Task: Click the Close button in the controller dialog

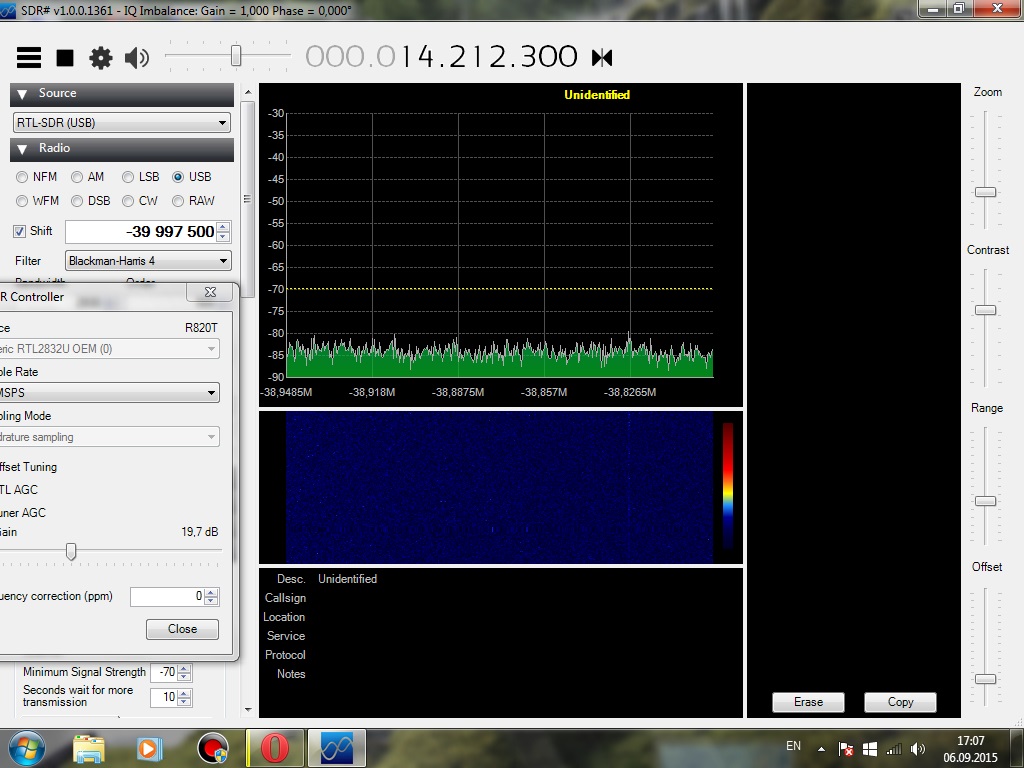Action: click(x=182, y=629)
